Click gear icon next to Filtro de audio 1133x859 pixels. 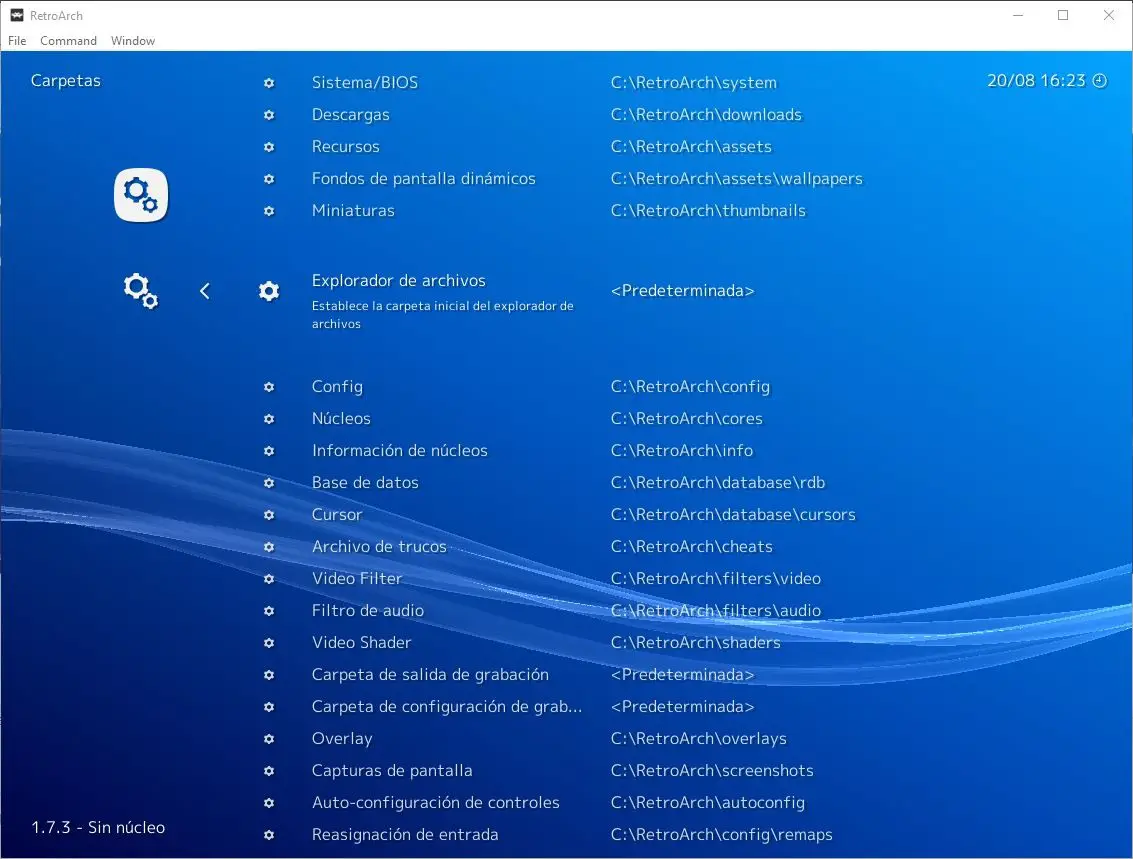[x=269, y=611]
